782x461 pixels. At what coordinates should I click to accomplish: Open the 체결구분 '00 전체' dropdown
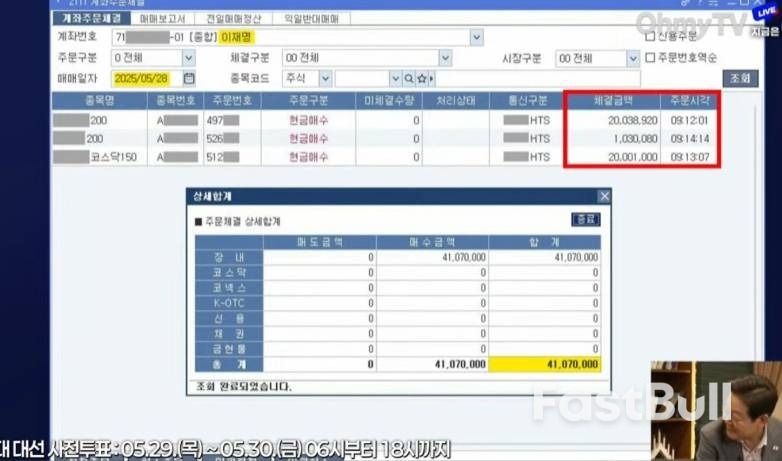click(445, 58)
